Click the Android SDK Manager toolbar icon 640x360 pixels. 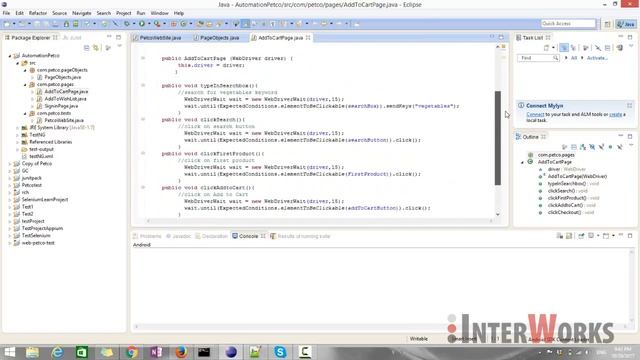point(66,24)
